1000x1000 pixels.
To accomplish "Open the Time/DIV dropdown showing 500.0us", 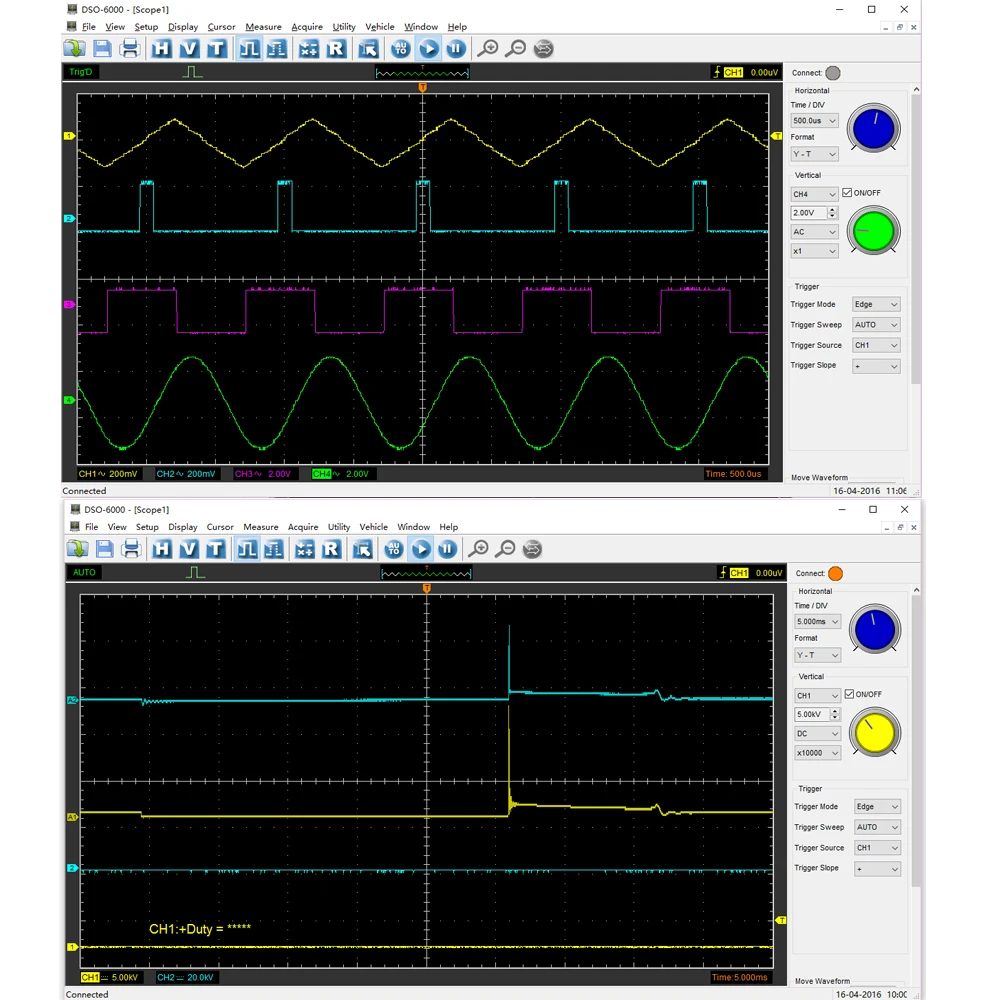I will 815,121.
